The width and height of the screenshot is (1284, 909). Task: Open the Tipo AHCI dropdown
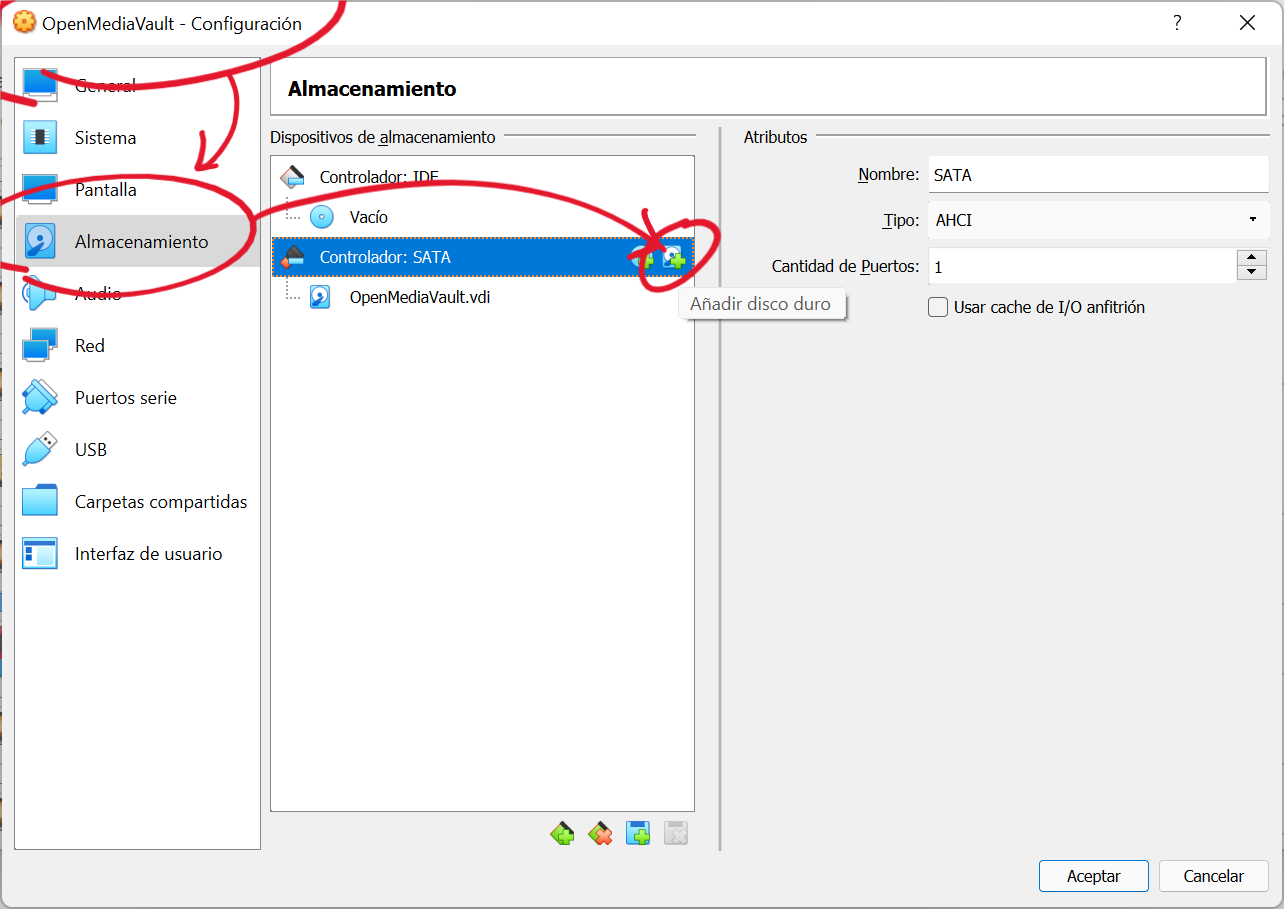[x=1097, y=220]
